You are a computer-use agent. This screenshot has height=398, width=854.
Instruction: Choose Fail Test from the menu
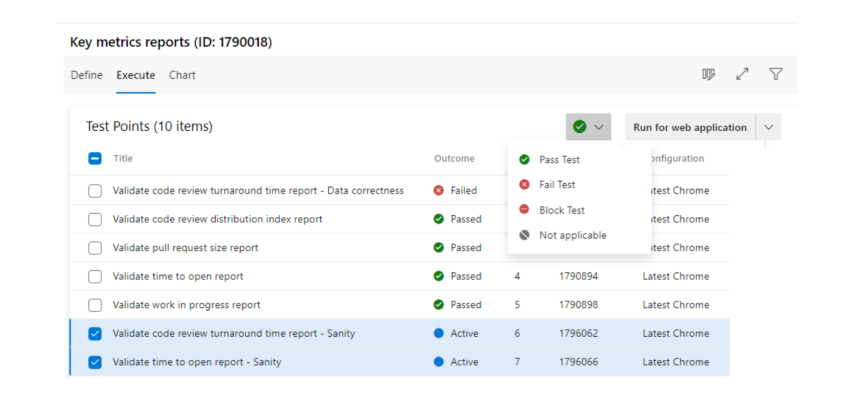pyautogui.click(x=580, y=185)
